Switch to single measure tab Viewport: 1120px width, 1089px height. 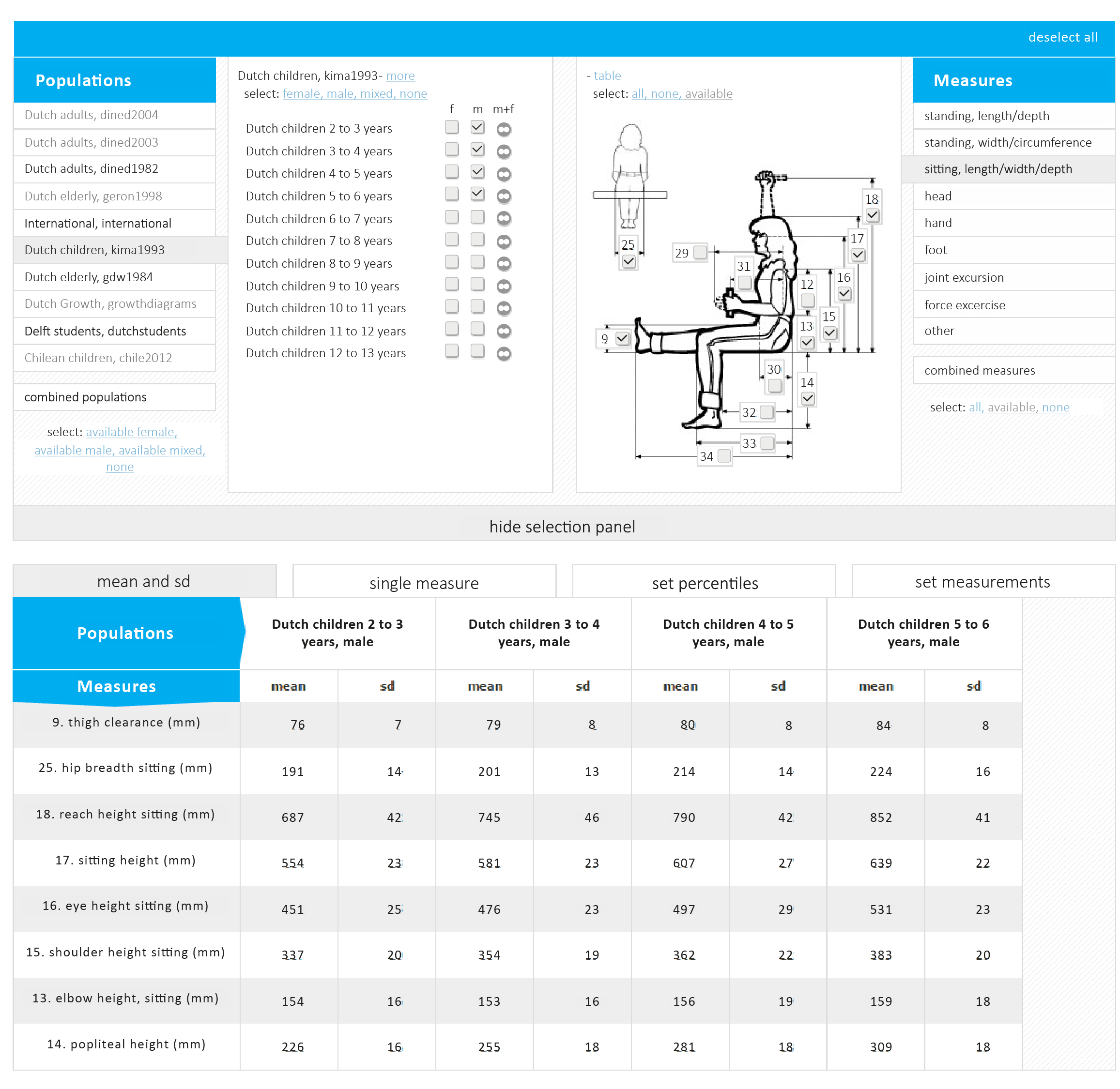[x=424, y=582]
